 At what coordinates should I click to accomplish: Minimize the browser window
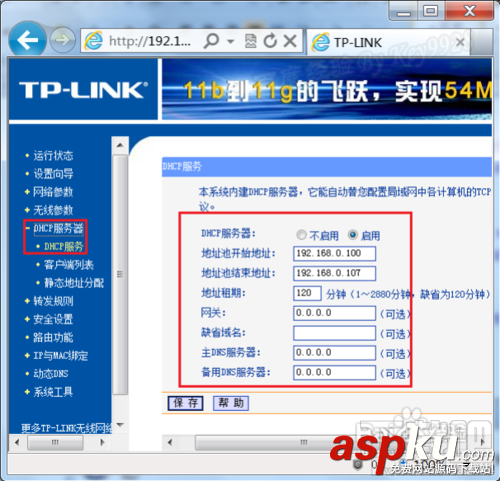[404, 12]
